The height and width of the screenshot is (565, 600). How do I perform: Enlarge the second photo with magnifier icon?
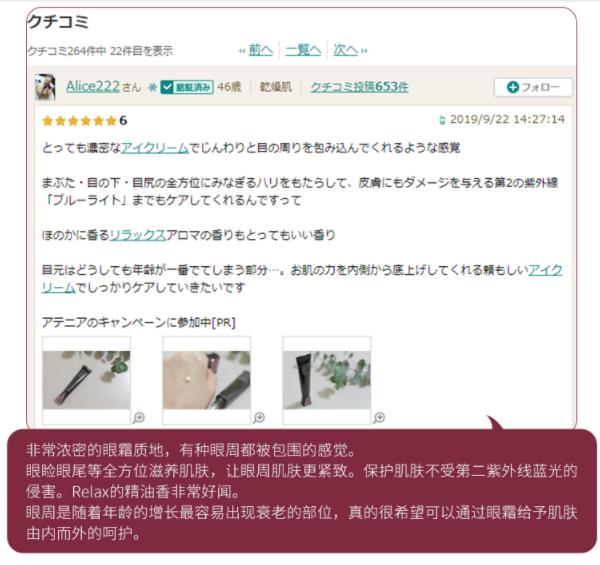click(259, 417)
